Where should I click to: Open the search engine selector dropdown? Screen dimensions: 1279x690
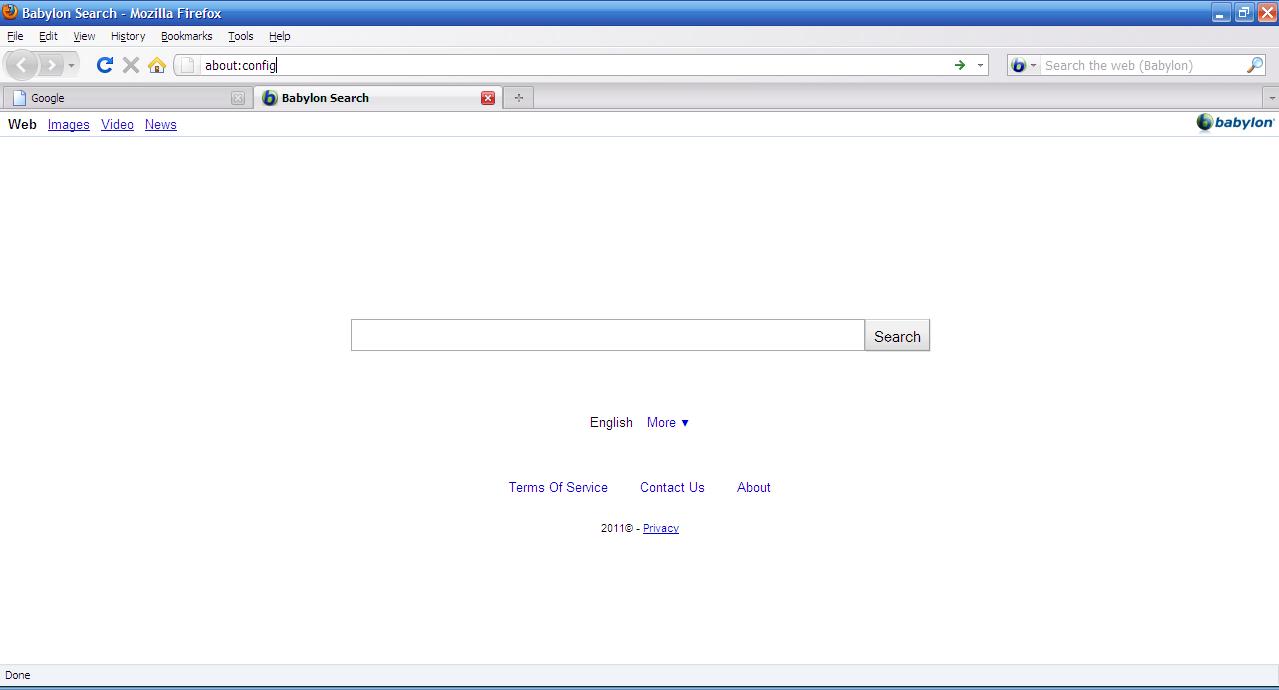[1023, 65]
